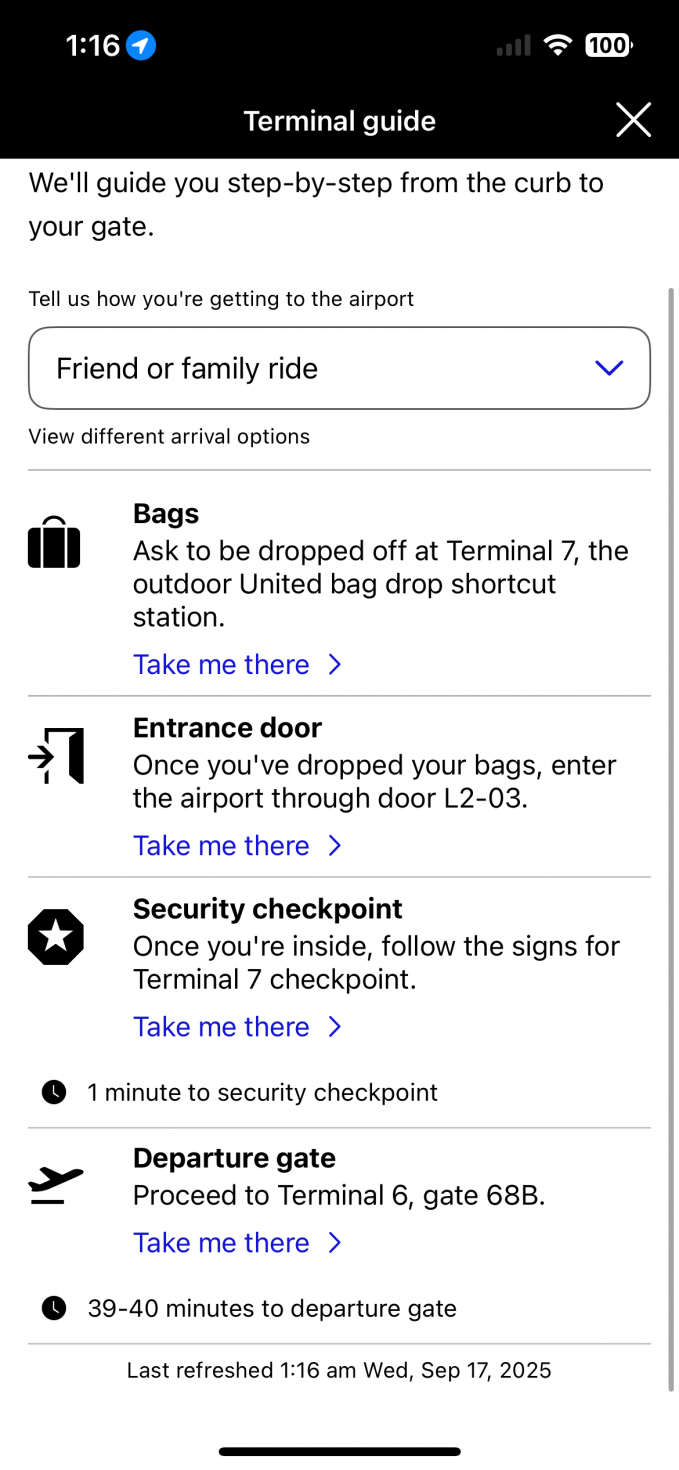Tap the clock icon beside departure gate time

pos(54,1308)
